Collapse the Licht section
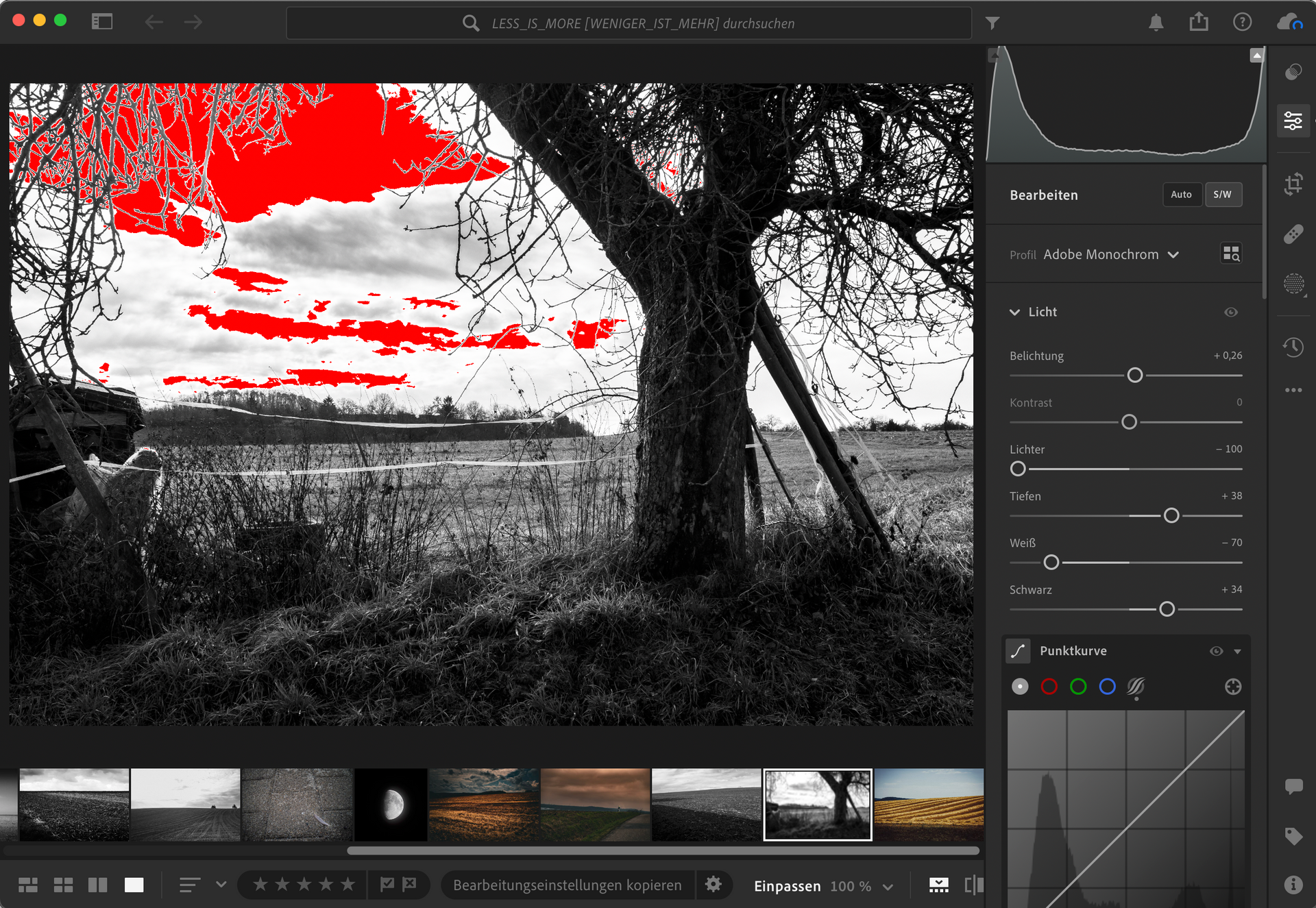 [1015, 312]
